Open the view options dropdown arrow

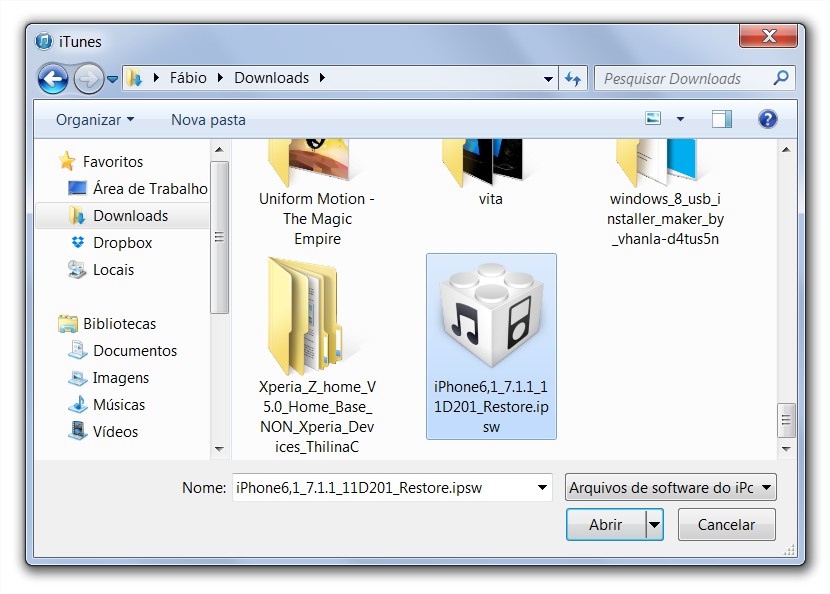680,119
